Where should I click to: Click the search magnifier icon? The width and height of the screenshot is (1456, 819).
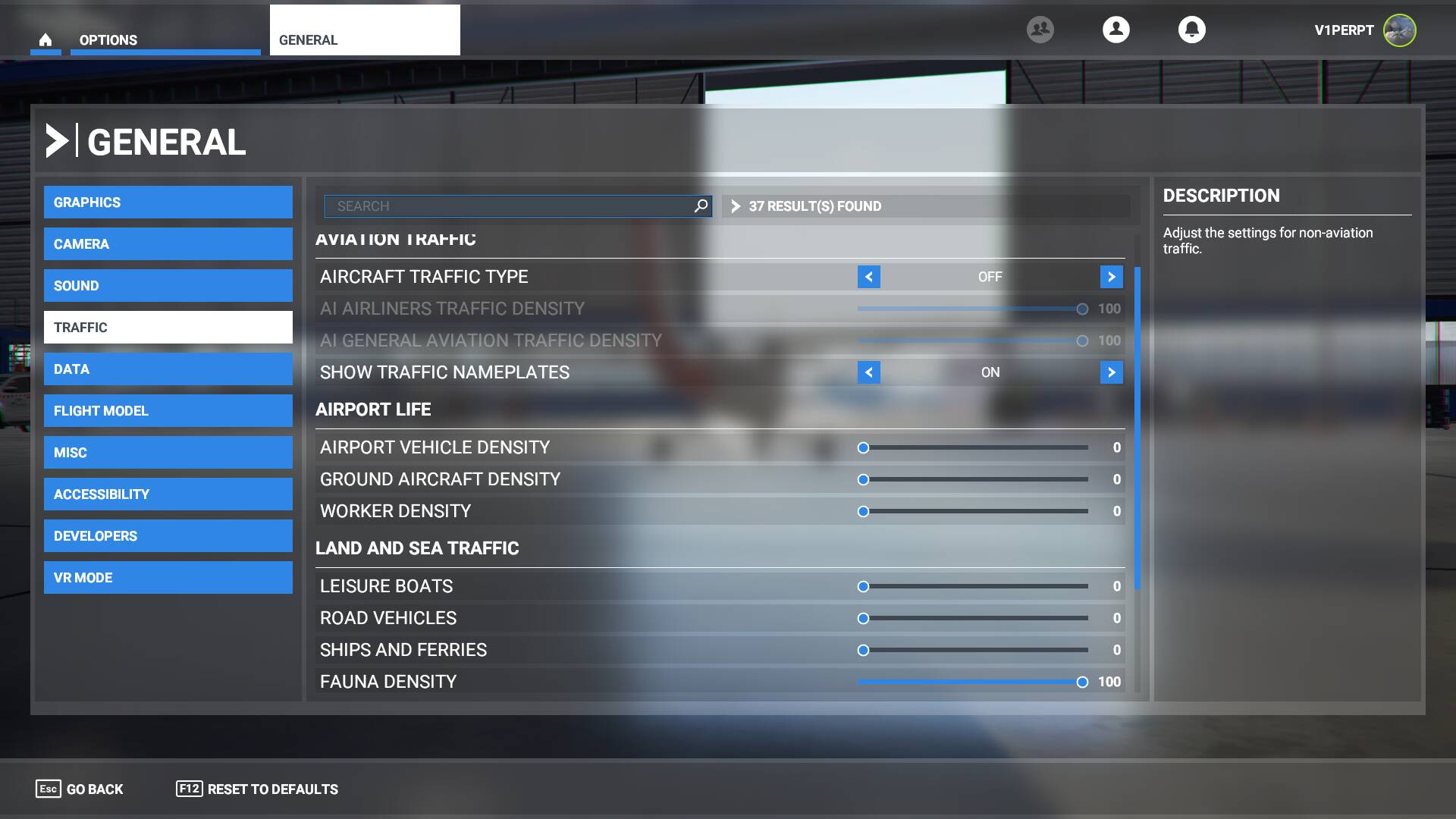[x=701, y=206]
